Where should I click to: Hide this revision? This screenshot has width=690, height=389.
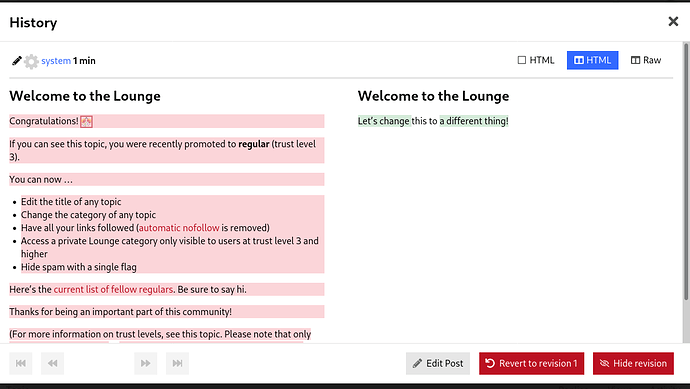(x=633, y=363)
